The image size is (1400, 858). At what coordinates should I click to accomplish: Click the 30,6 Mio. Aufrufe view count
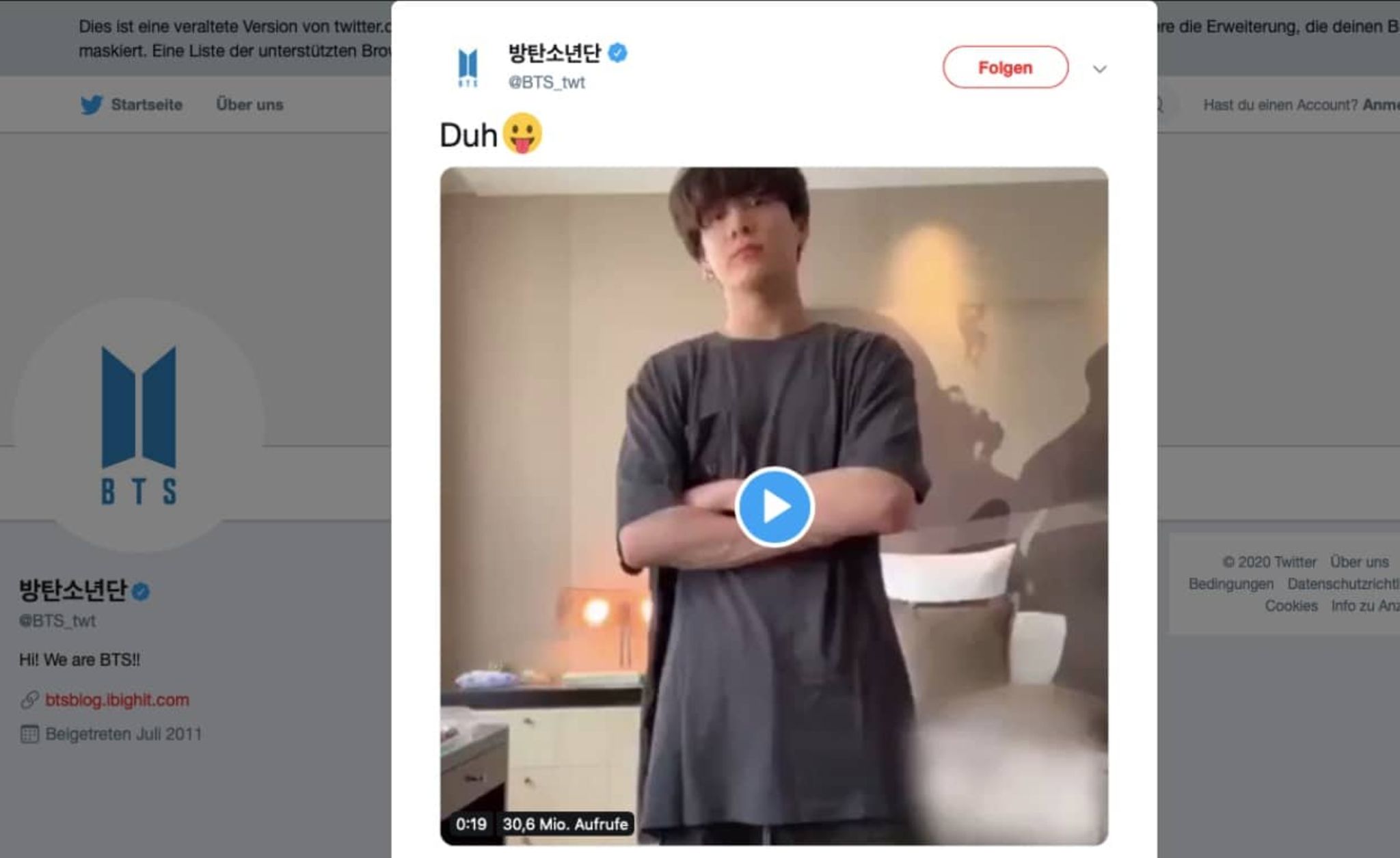tap(565, 824)
